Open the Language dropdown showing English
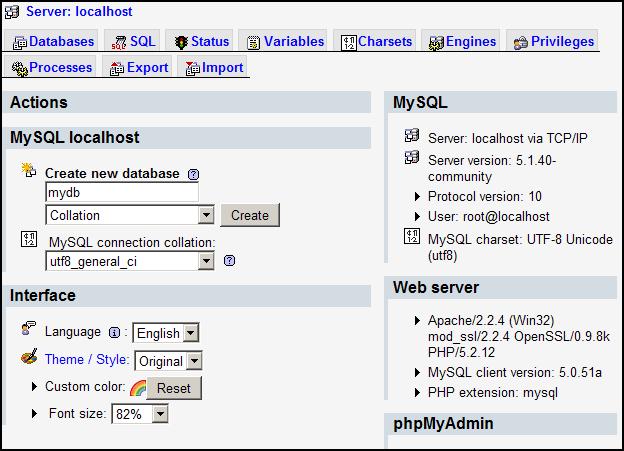Viewport: 624px width, 451px height. [x=166, y=333]
